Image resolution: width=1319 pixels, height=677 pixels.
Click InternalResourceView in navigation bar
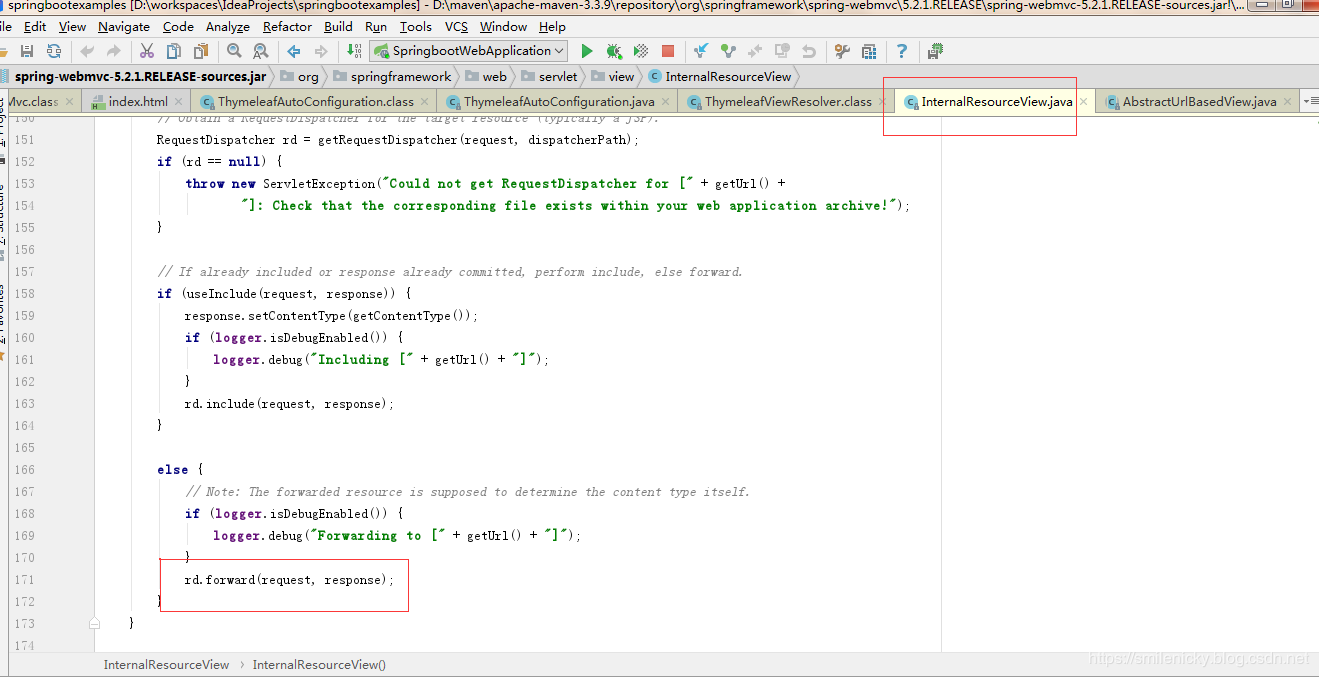point(720,76)
